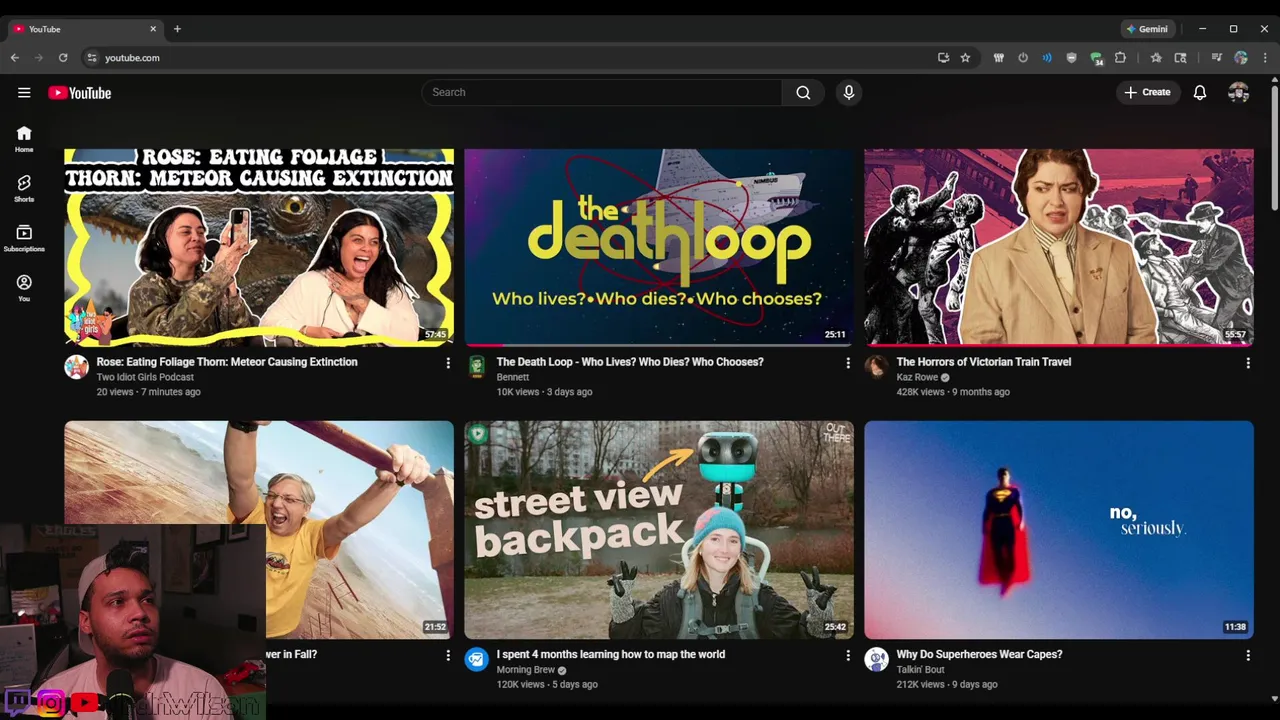Viewport: 1280px width, 720px height.
Task: Bookmark this page with star icon
Action: click(x=965, y=58)
